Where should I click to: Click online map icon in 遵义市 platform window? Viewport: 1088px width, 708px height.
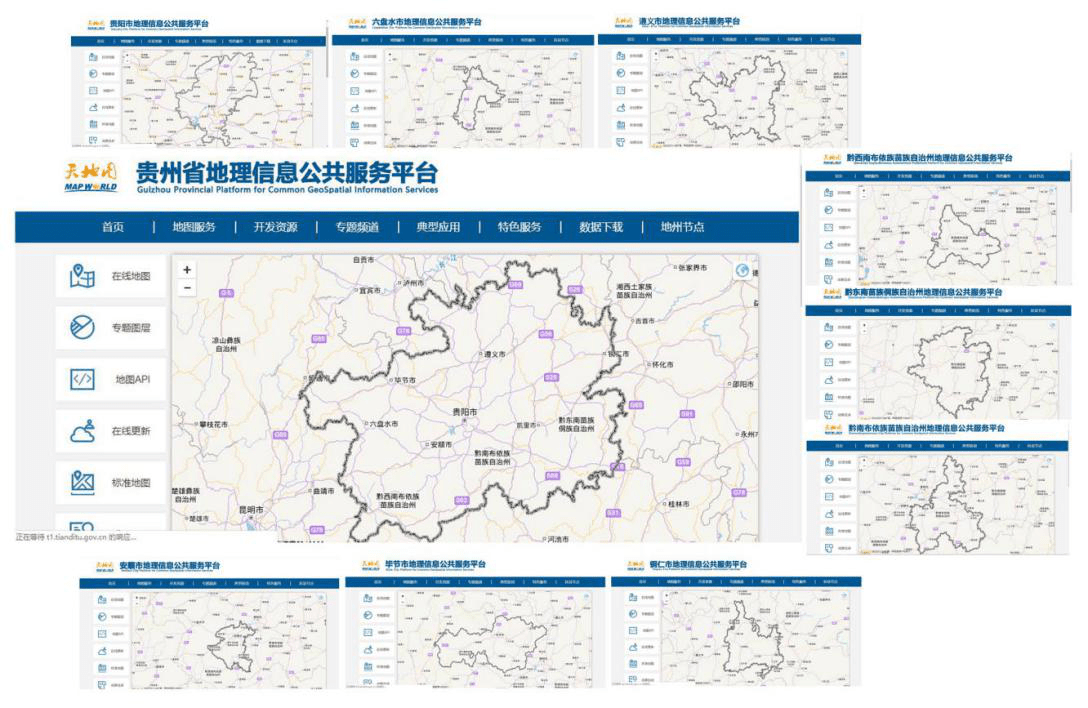point(621,56)
